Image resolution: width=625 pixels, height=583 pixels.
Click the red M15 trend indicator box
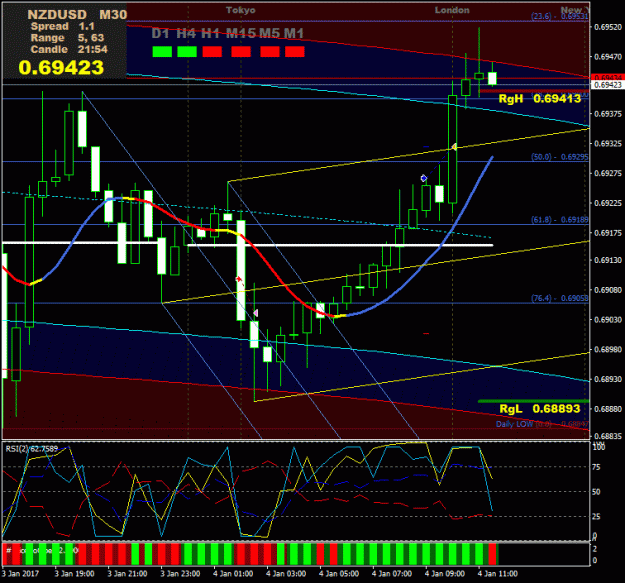[241, 52]
